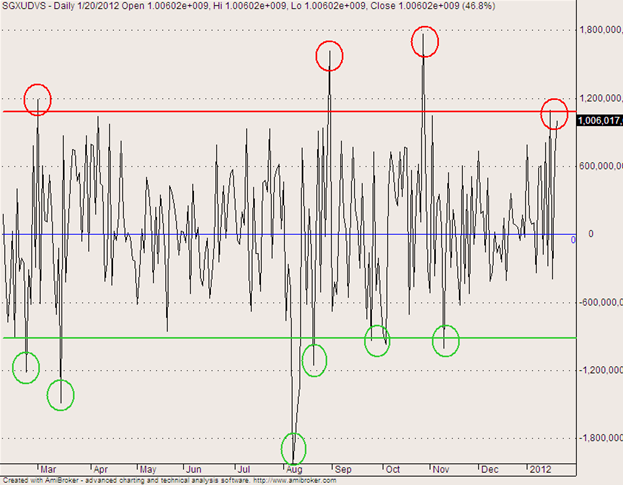Click the red circle at the September peak
The width and height of the screenshot is (626, 486).
[x=331, y=56]
